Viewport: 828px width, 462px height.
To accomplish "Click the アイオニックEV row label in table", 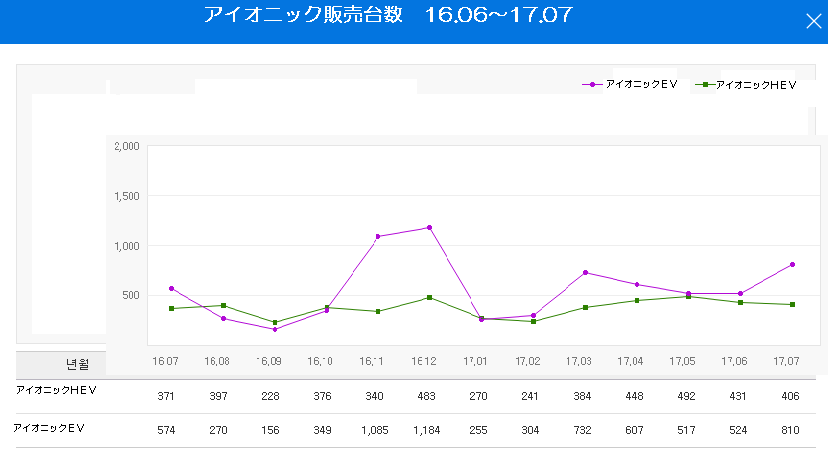I will pos(49,428).
